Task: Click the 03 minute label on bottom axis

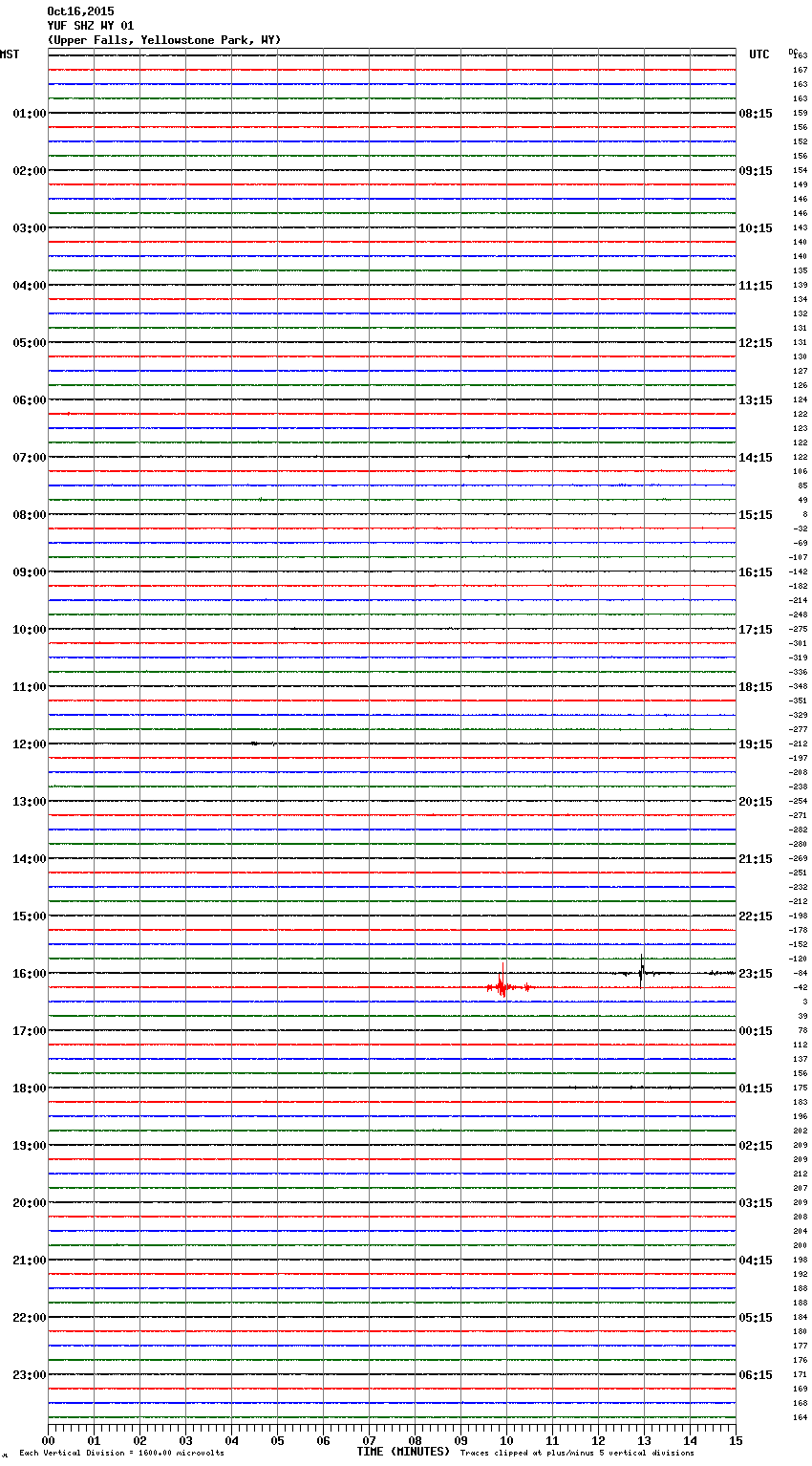Action: pyautogui.click(x=185, y=1440)
